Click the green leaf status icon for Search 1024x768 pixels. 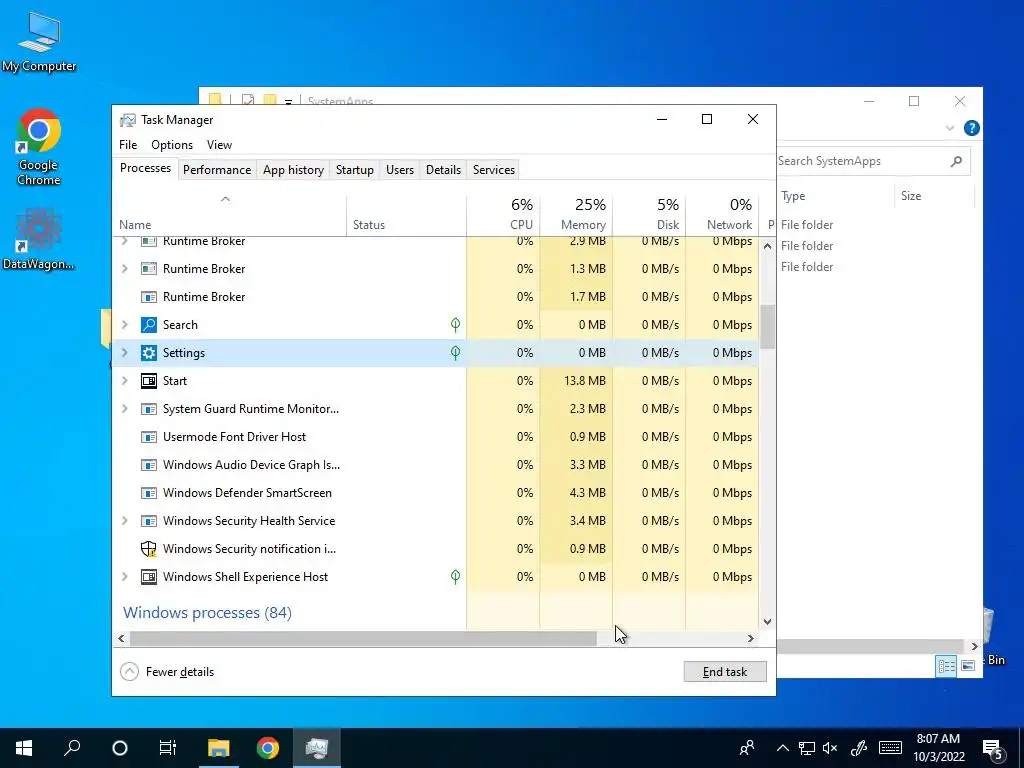tap(455, 325)
